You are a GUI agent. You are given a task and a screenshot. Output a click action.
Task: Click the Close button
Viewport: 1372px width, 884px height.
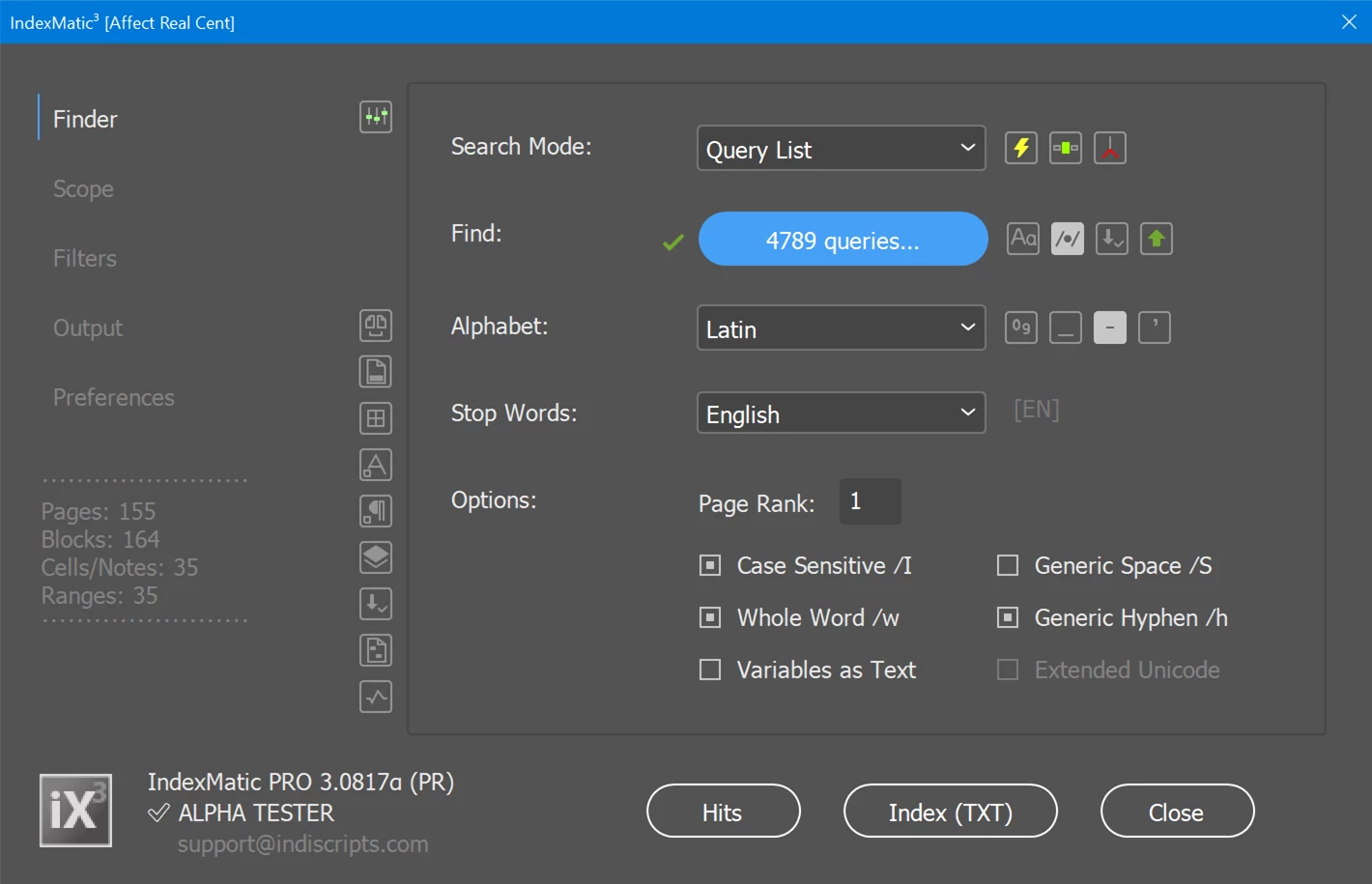click(1177, 811)
